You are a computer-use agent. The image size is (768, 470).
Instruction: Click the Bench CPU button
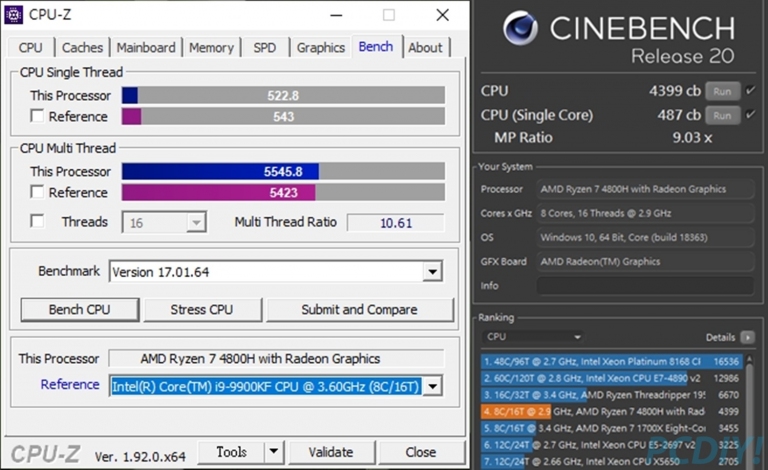tap(79, 310)
